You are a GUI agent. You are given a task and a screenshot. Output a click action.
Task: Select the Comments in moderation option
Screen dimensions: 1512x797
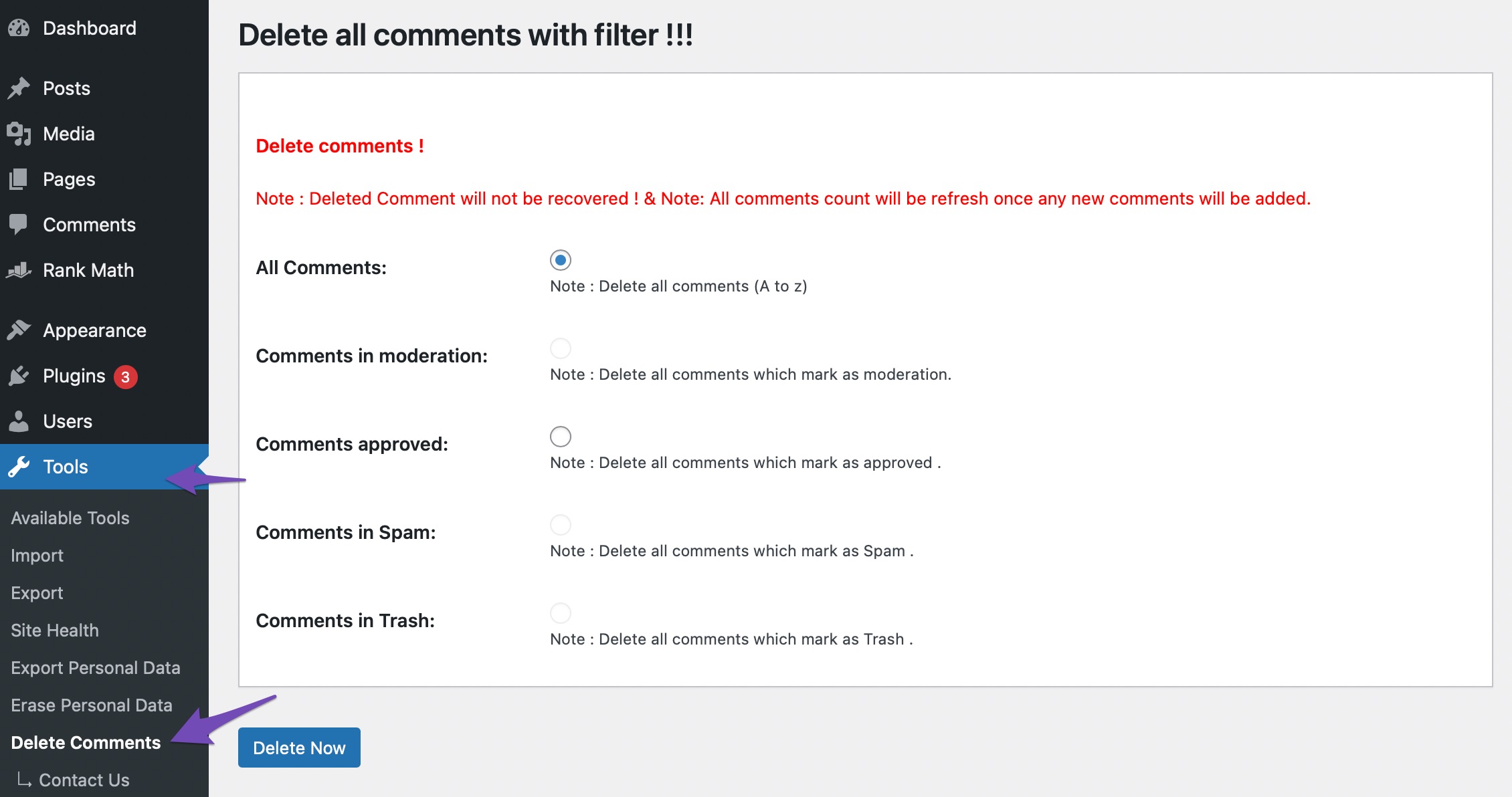560,347
